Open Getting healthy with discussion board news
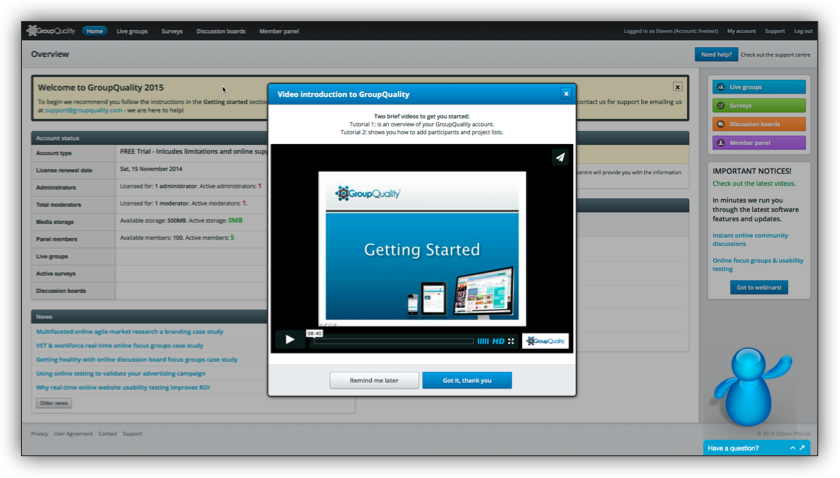The image size is (840, 478). (x=137, y=360)
